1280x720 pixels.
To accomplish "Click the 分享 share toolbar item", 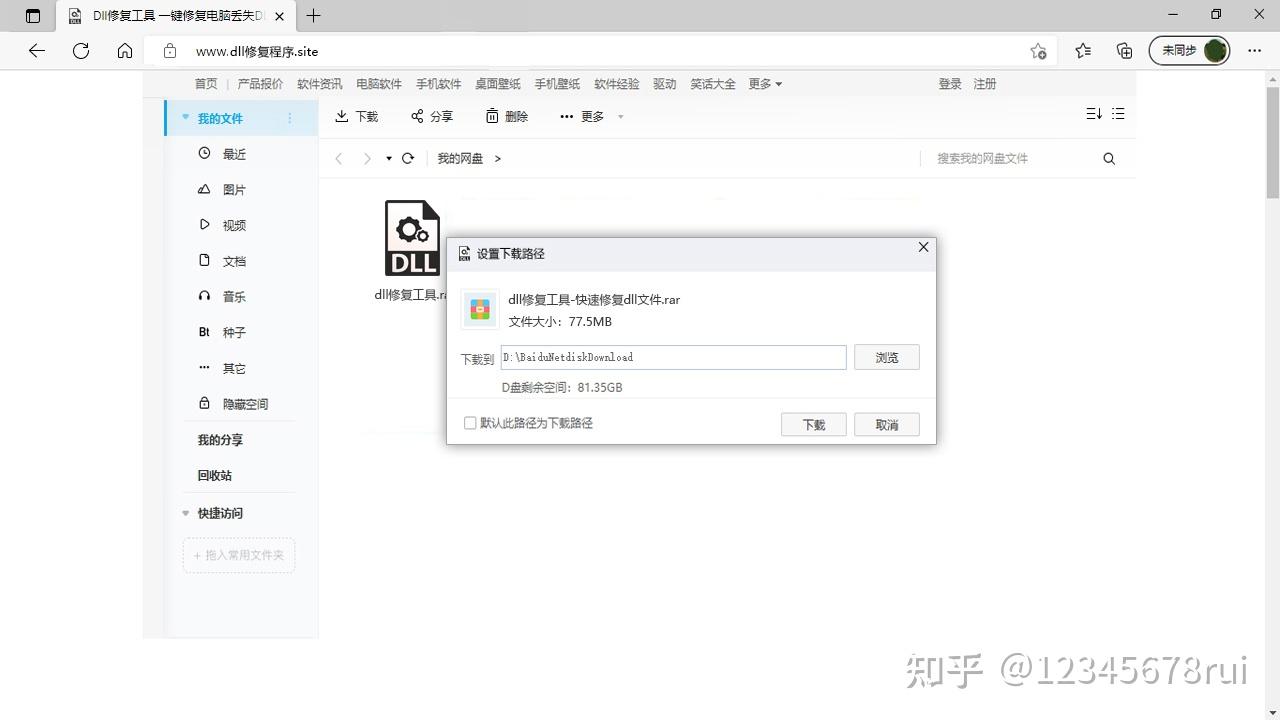I will coord(432,116).
